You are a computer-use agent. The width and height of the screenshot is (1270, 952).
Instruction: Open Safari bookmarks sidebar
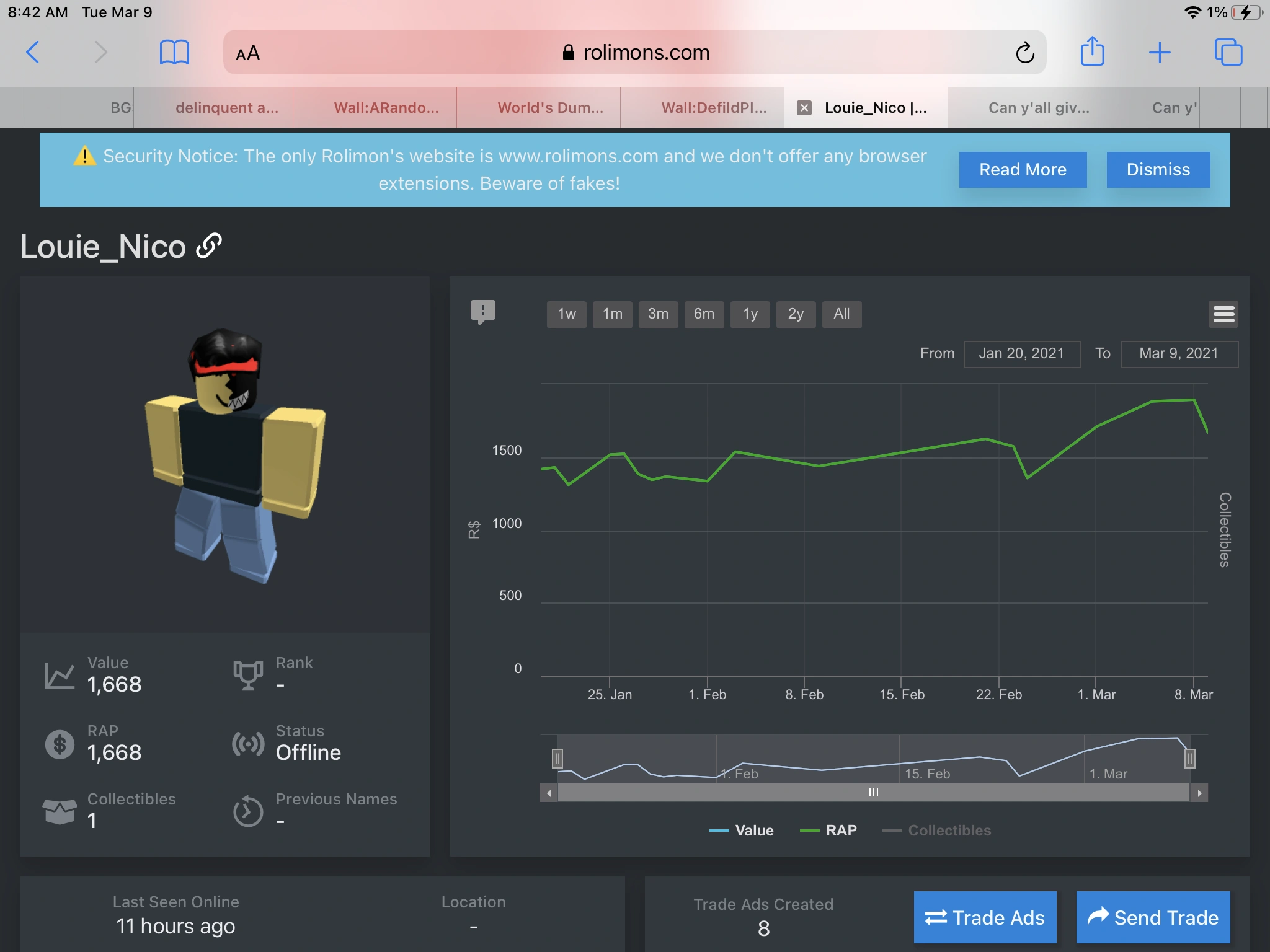(x=175, y=52)
